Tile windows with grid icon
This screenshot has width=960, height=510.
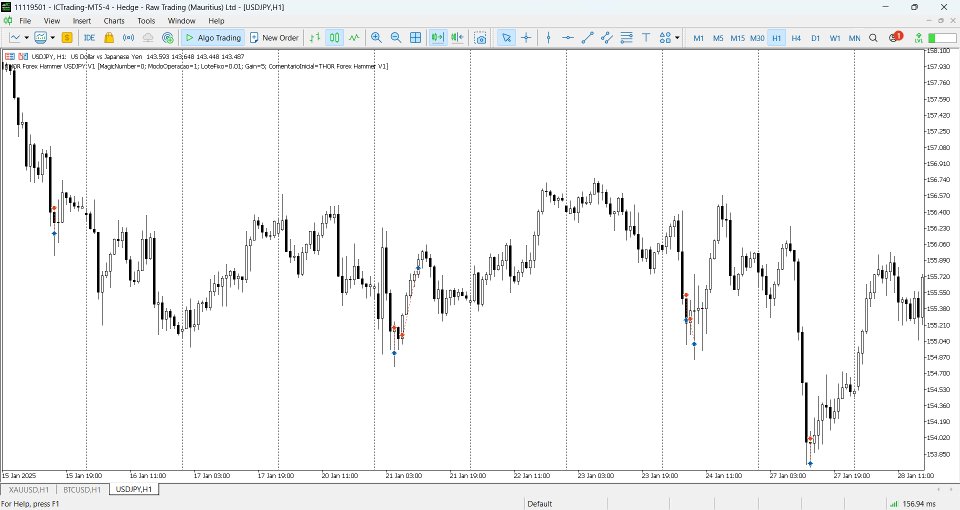click(415, 37)
